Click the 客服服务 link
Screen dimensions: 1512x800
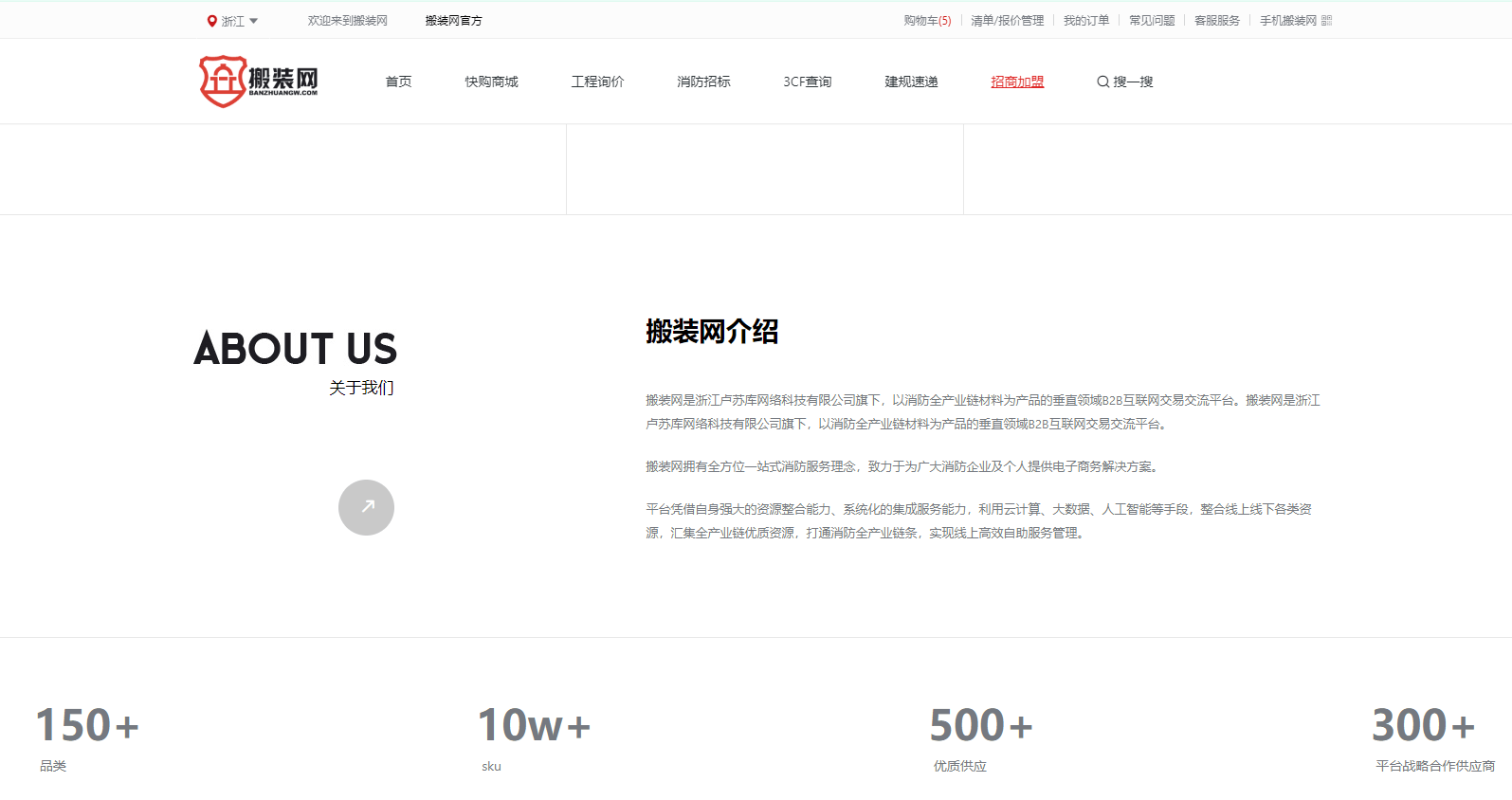[x=1216, y=21]
